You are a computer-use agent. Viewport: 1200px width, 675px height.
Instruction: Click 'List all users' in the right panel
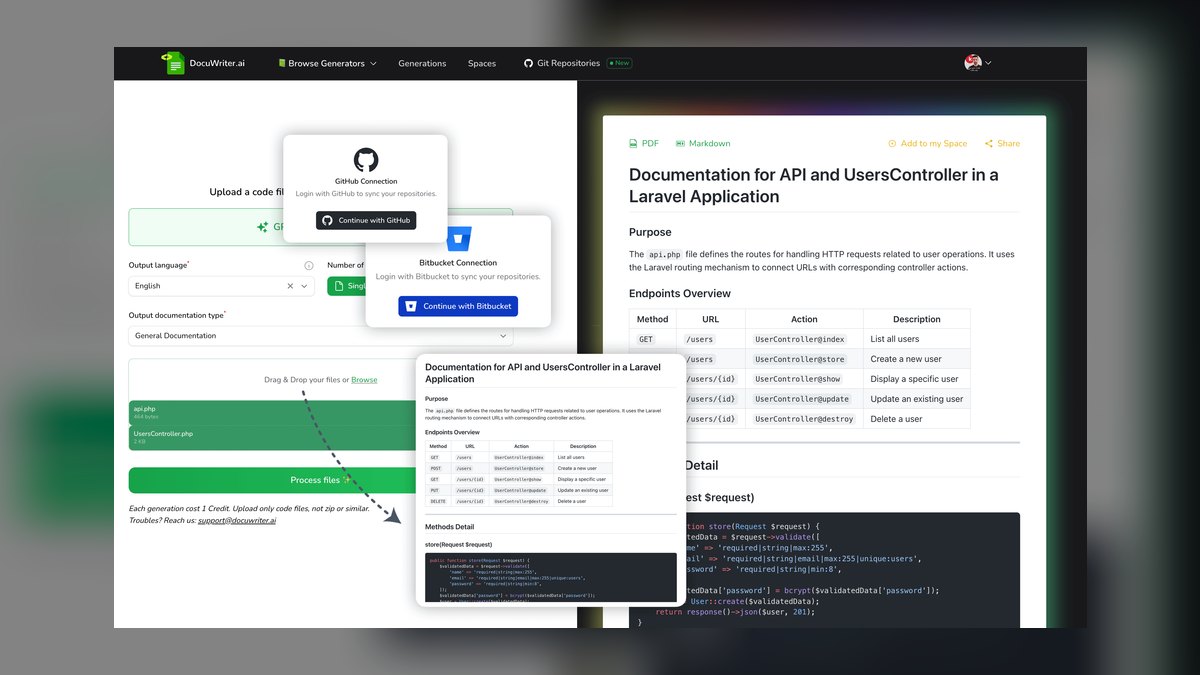tap(895, 339)
